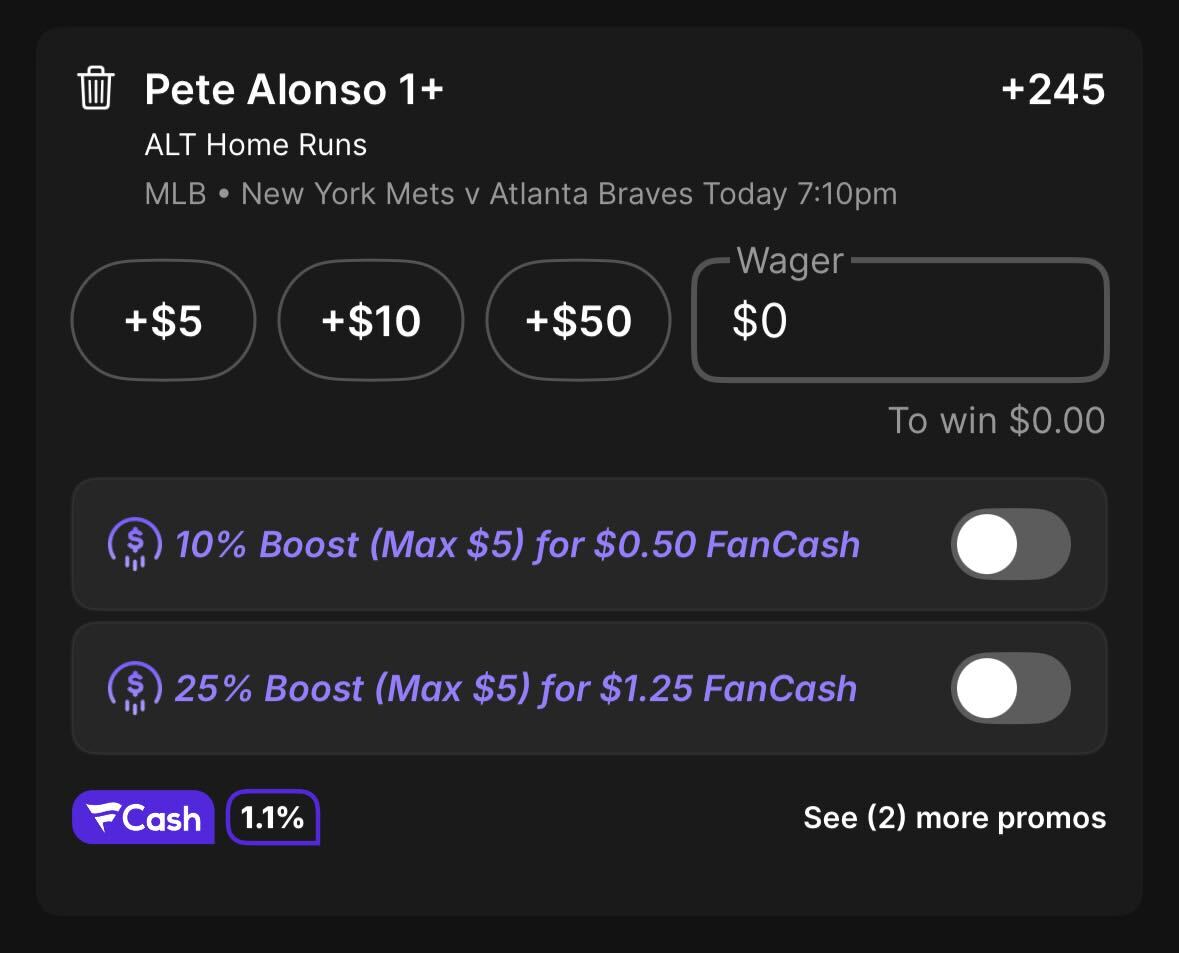Screen dimensions: 1179x953
Task: Open the Mets v Braves game details
Action: click(x=520, y=194)
